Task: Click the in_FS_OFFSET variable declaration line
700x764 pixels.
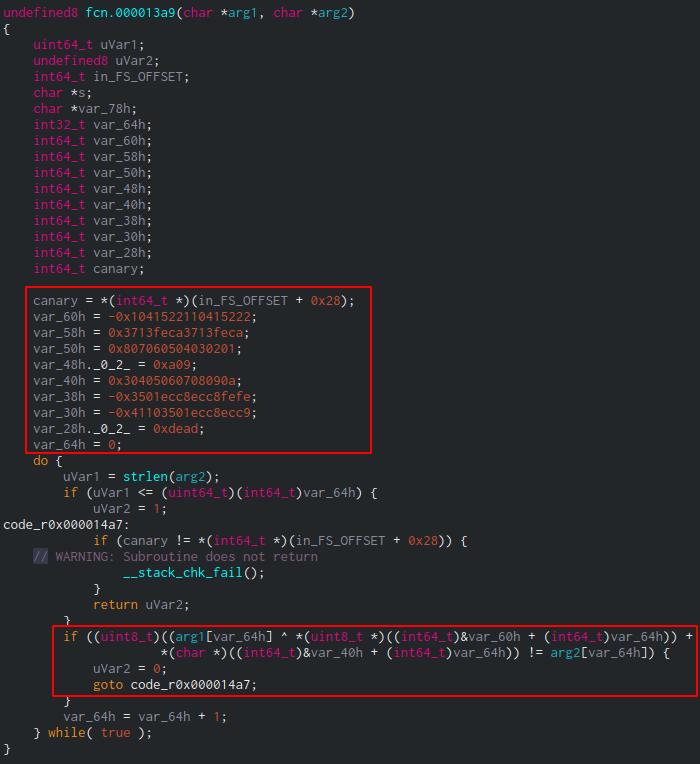Action: tap(96, 77)
